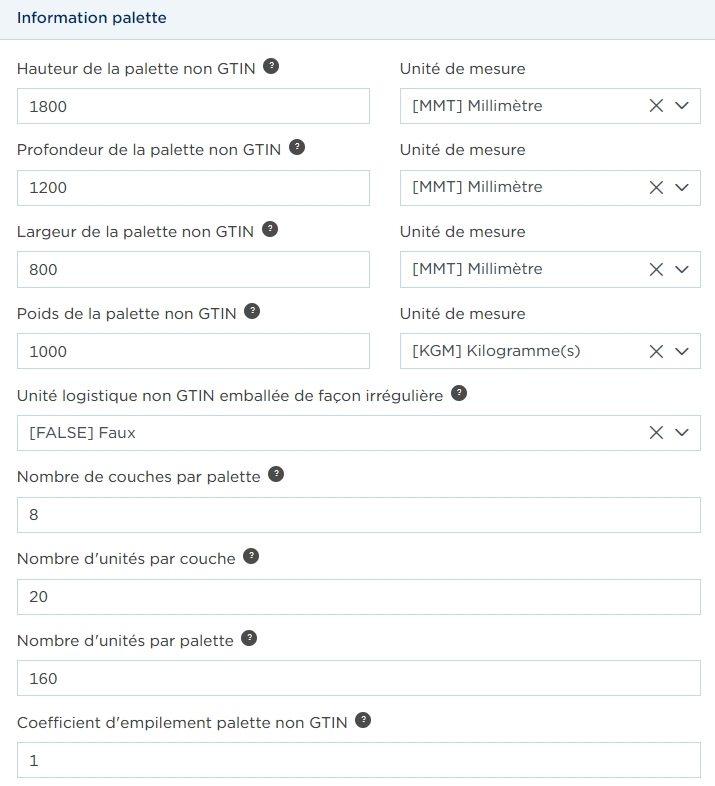The width and height of the screenshot is (715, 786).
Task: Clear the height unit Millimètre selection
Action: [656, 106]
